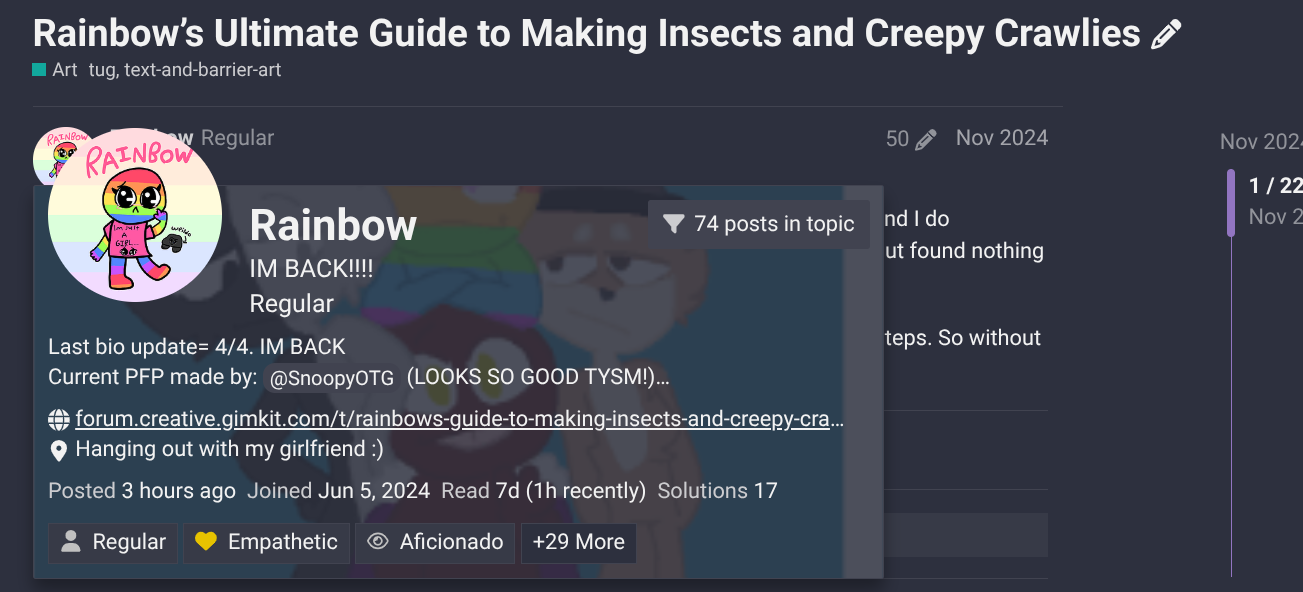
Task: Select the tug tag
Action: point(101,70)
